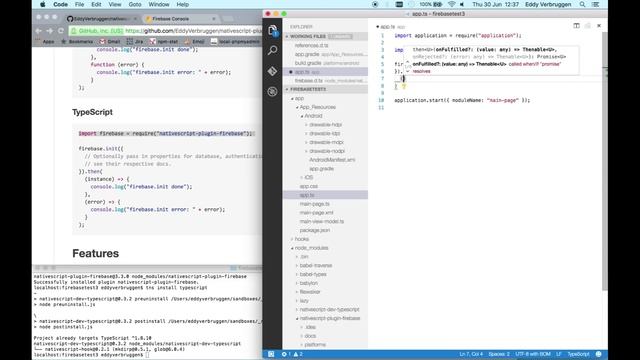Show the next signature in the parameter hint

pyautogui.click(x=408, y=71)
